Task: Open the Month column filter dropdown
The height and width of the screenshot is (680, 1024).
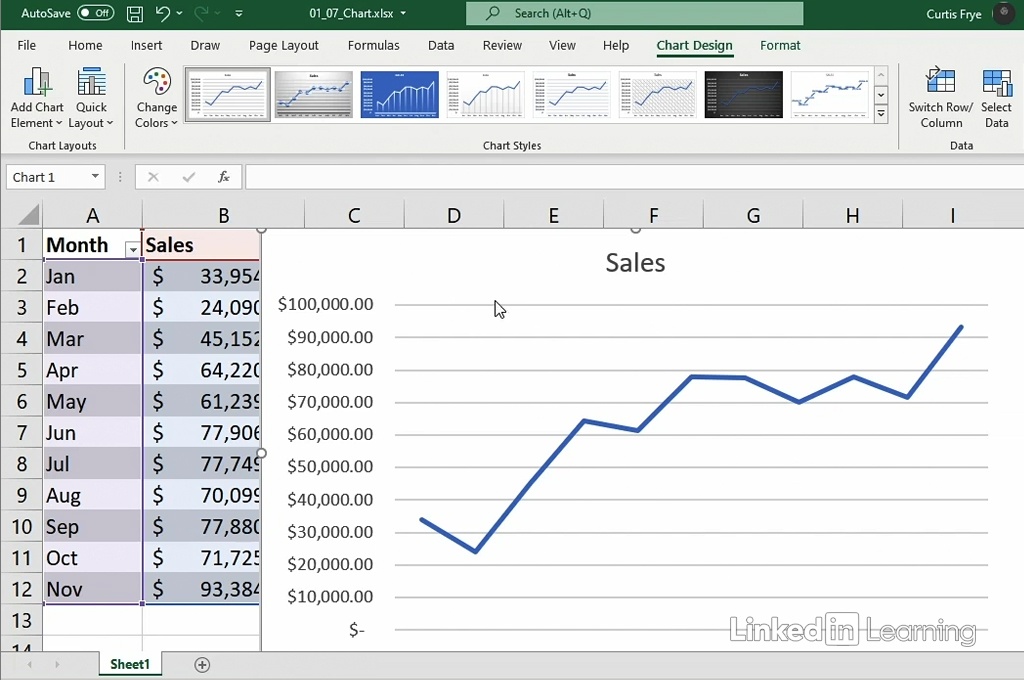Action: (132, 248)
